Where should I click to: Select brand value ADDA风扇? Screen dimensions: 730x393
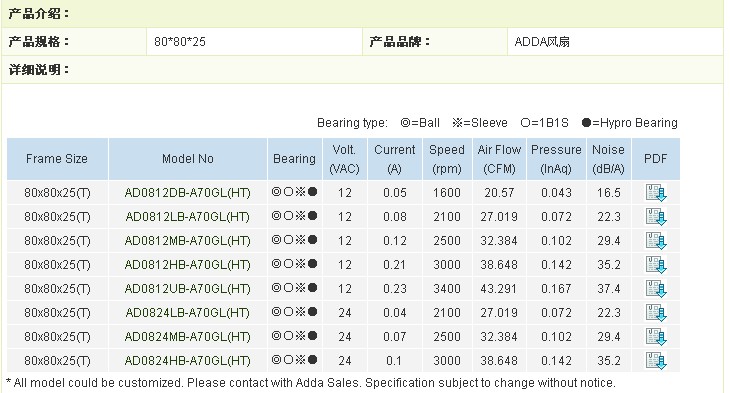542,42
